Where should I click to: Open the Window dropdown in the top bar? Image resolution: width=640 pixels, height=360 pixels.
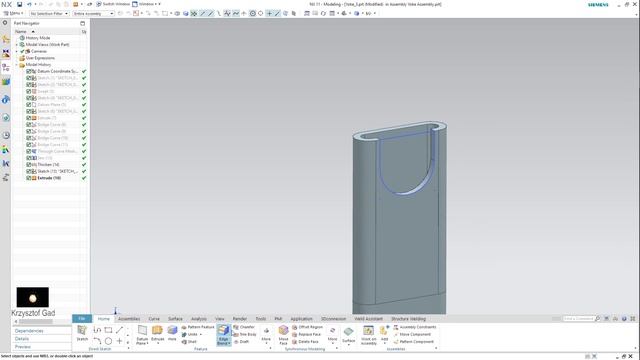pyautogui.click(x=147, y=4)
